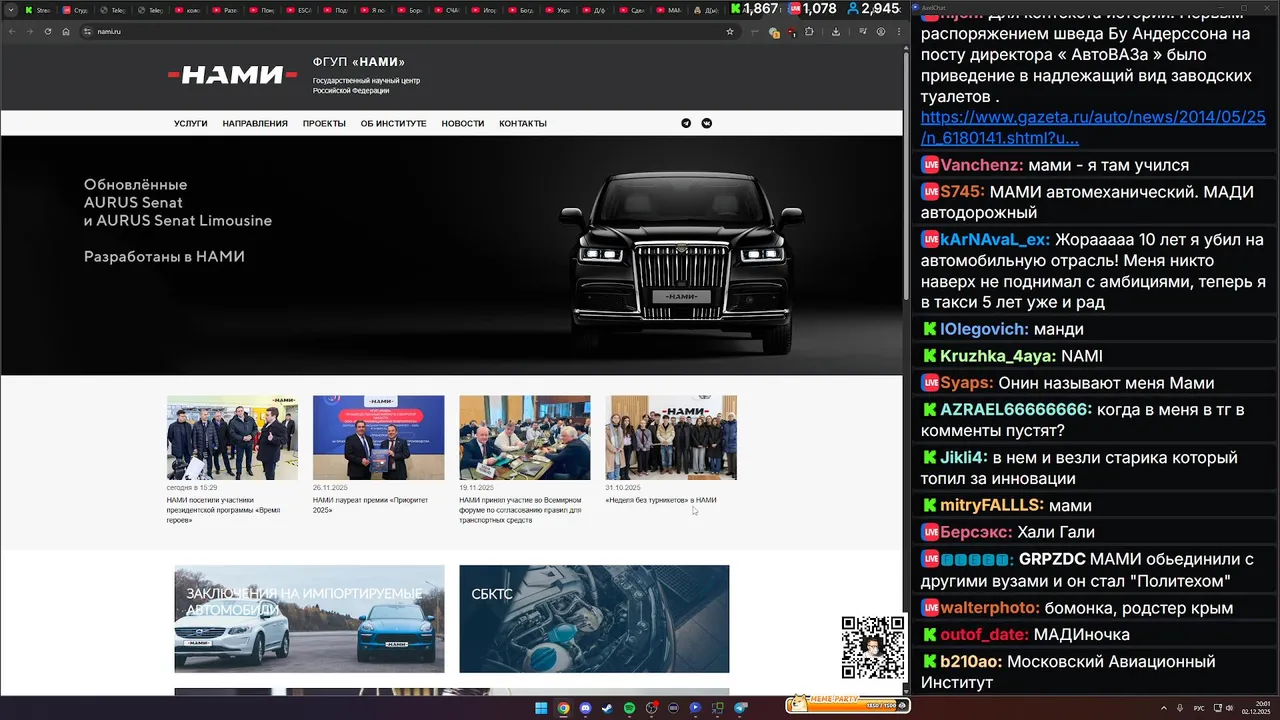Viewport: 1280px width, 720px height.
Task: Click chat username walterphoto
Action: pos(989,608)
